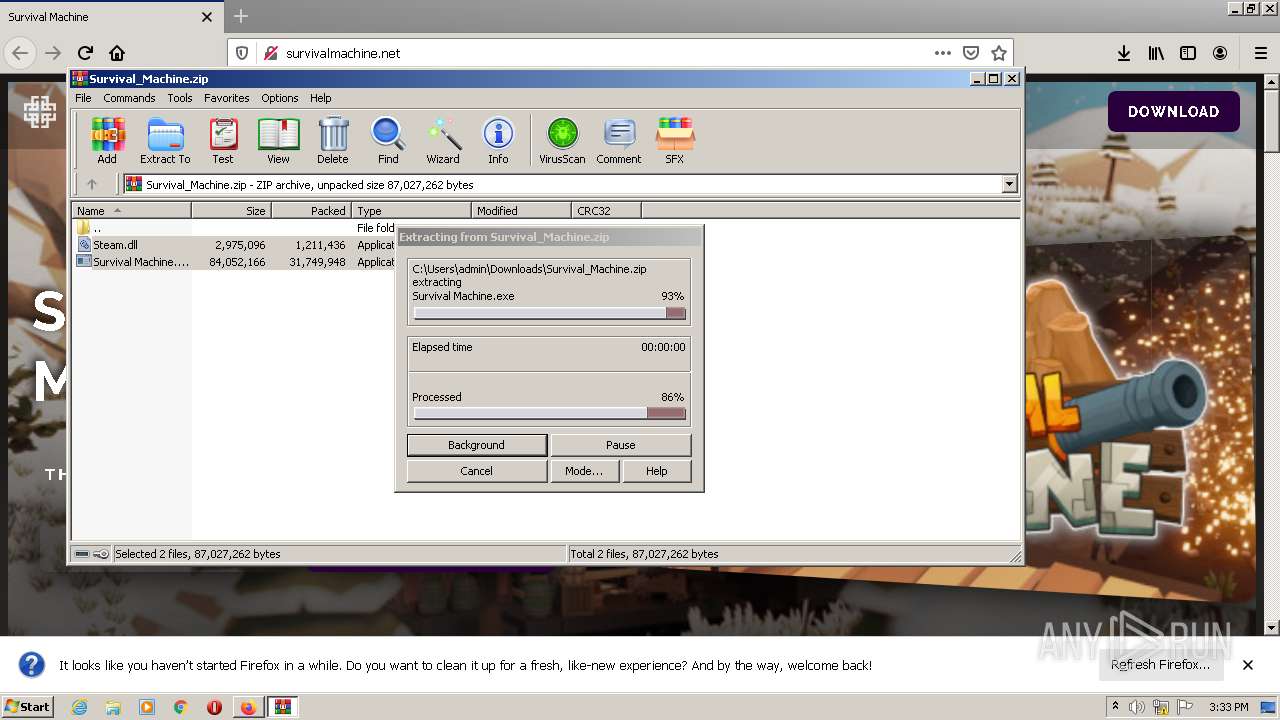
Task: Open the Help menu in WinRAR
Action: [320, 98]
